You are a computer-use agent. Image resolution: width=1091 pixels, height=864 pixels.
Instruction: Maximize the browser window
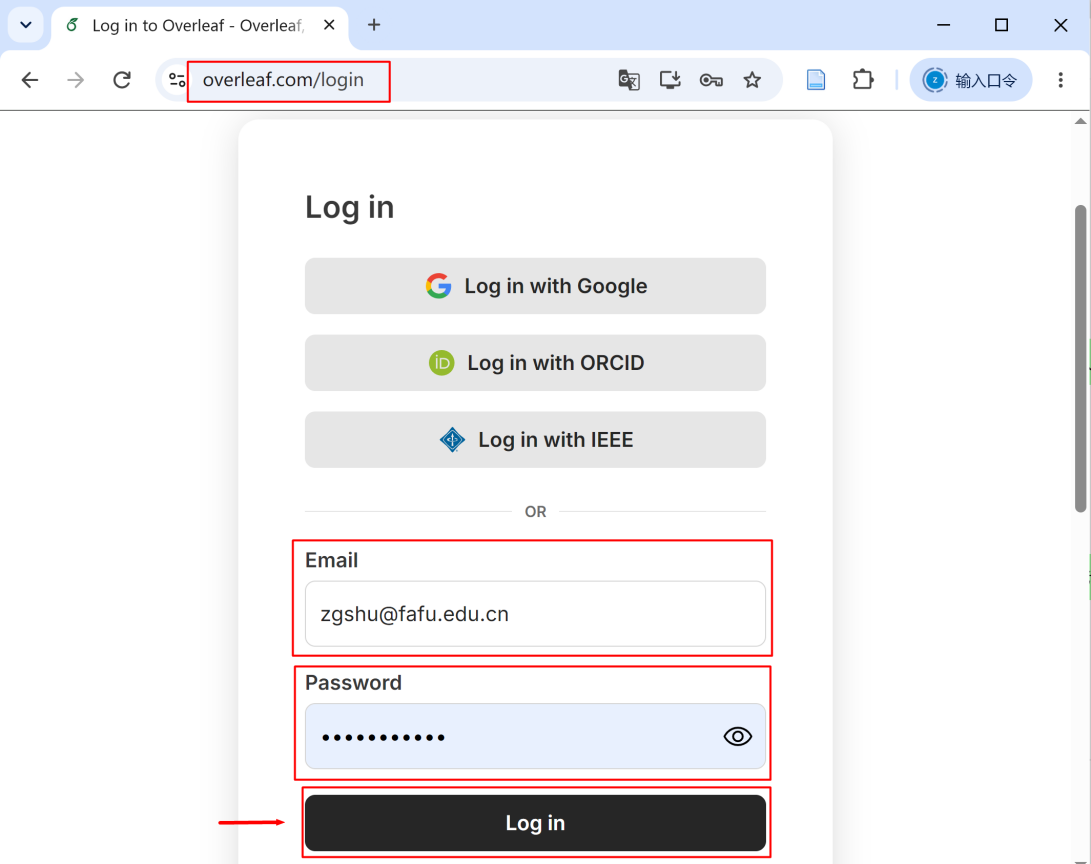click(x=1001, y=25)
